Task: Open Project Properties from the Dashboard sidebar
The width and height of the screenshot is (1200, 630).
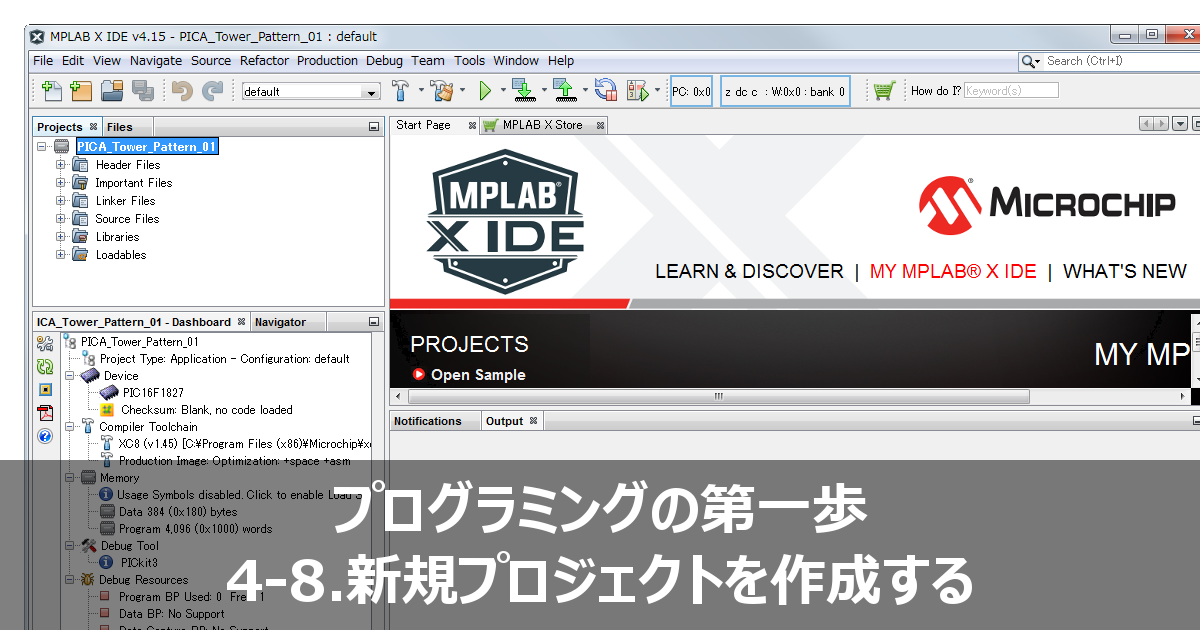Action: [44, 344]
